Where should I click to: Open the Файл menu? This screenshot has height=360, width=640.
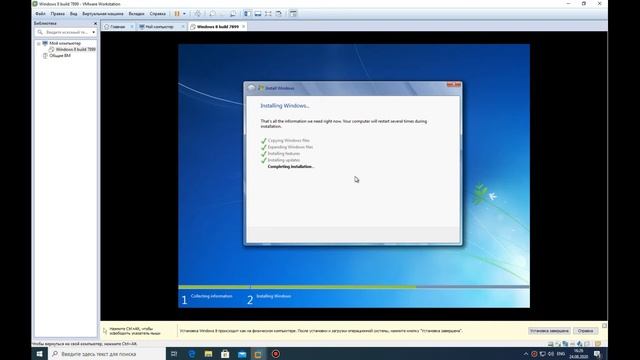[40, 13]
